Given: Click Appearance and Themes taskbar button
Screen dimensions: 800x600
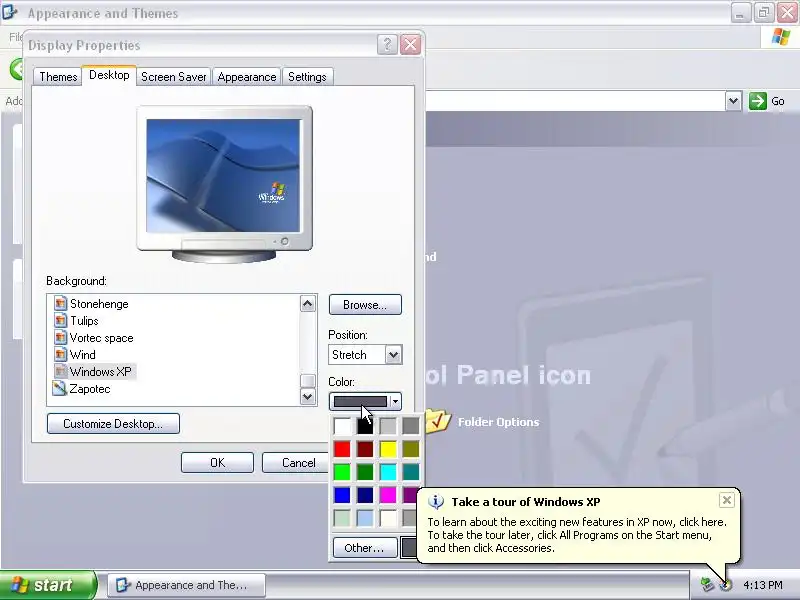Looking at the screenshot, I should 186,585.
